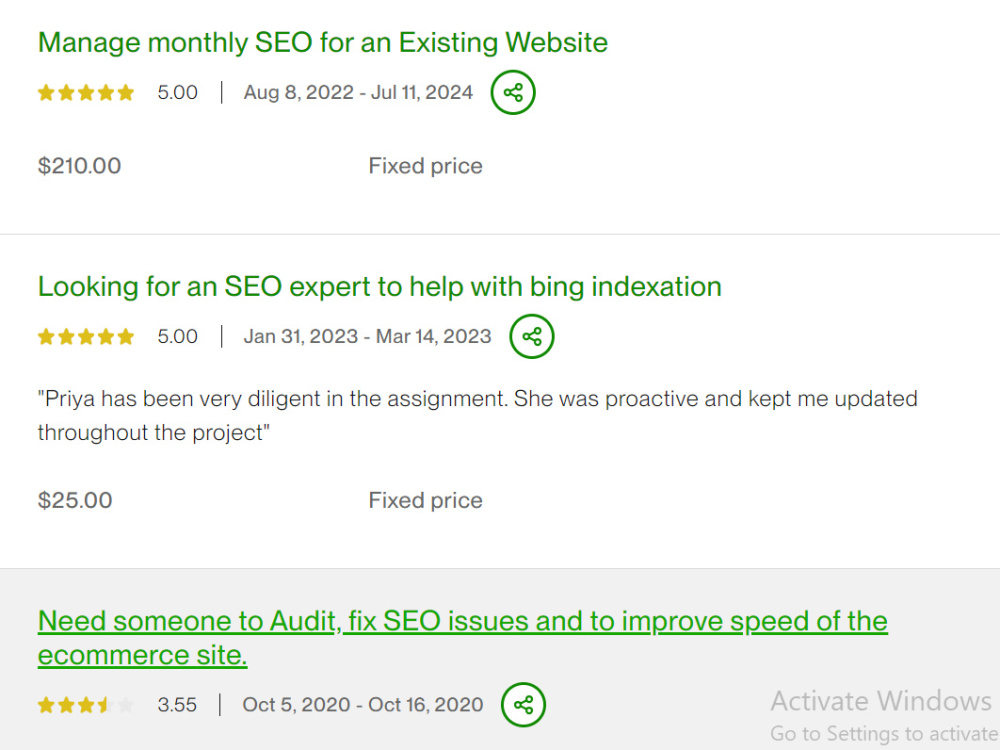Click 'Fixed price' label under $210.00 job
1000x750 pixels.
[x=425, y=166]
